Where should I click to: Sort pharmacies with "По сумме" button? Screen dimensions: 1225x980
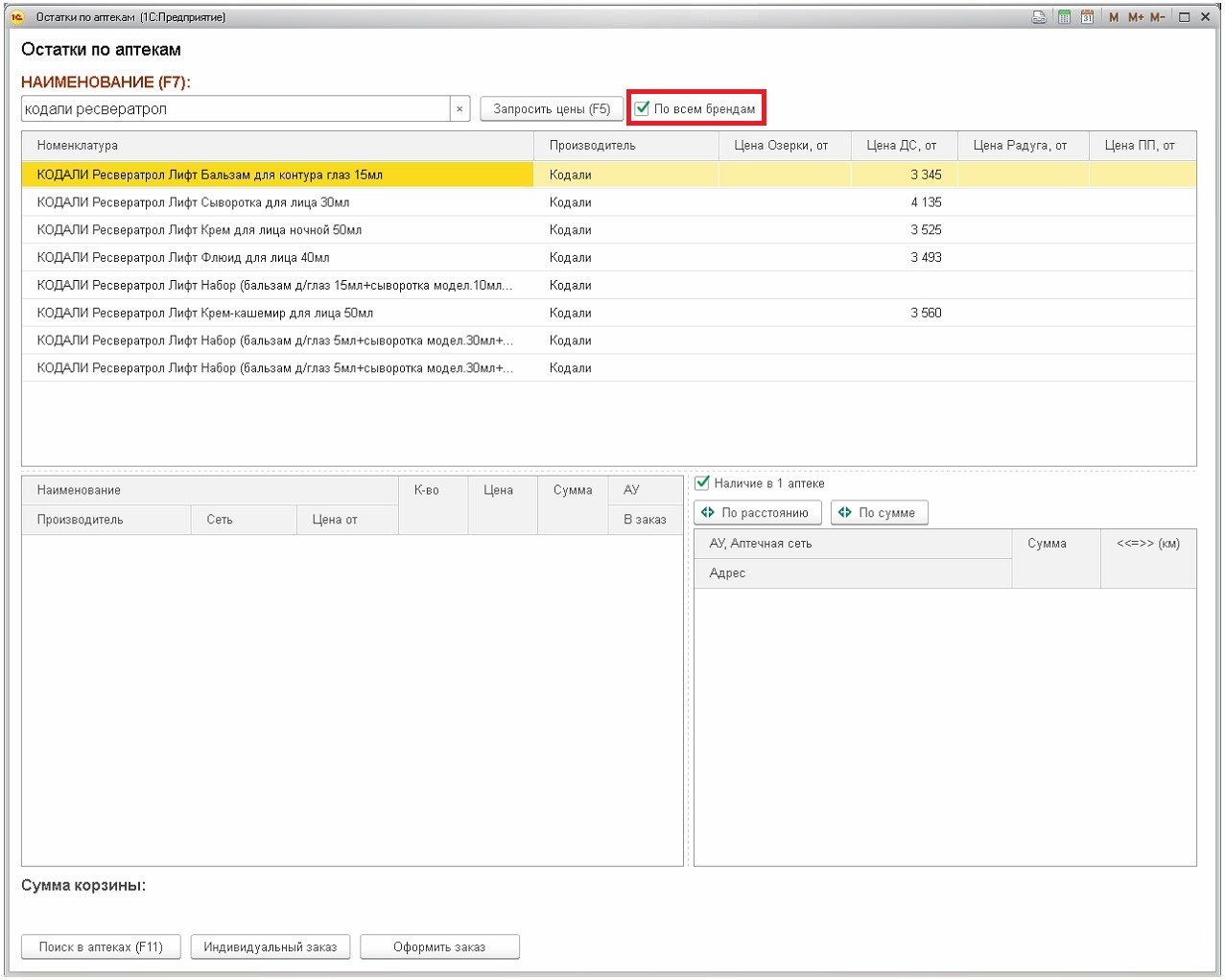coord(879,513)
